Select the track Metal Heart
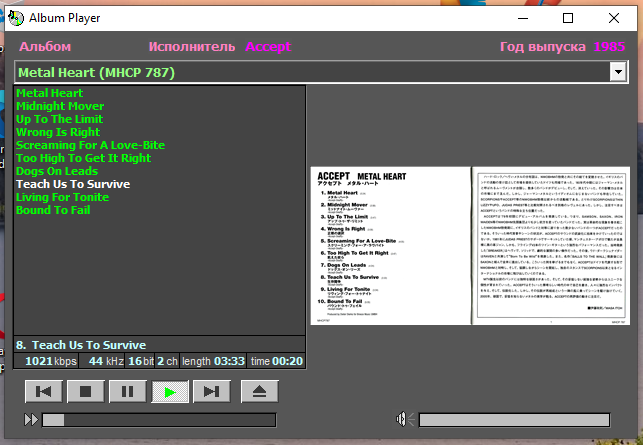The width and height of the screenshot is (643, 445). pyautogui.click(x=50, y=93)
